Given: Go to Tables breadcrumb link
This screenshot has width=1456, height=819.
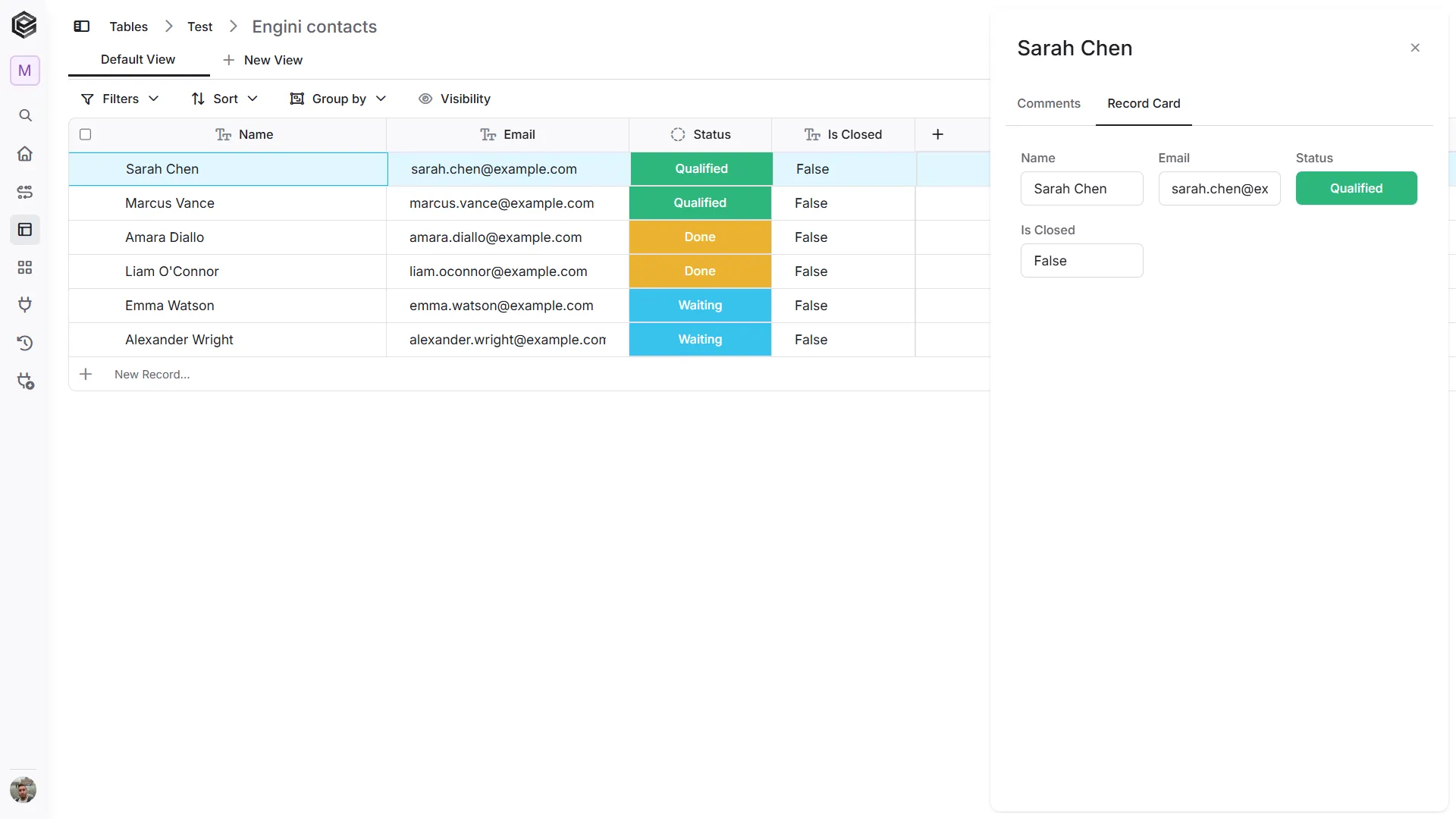Looking at the screenshot, I should (129, 27).
